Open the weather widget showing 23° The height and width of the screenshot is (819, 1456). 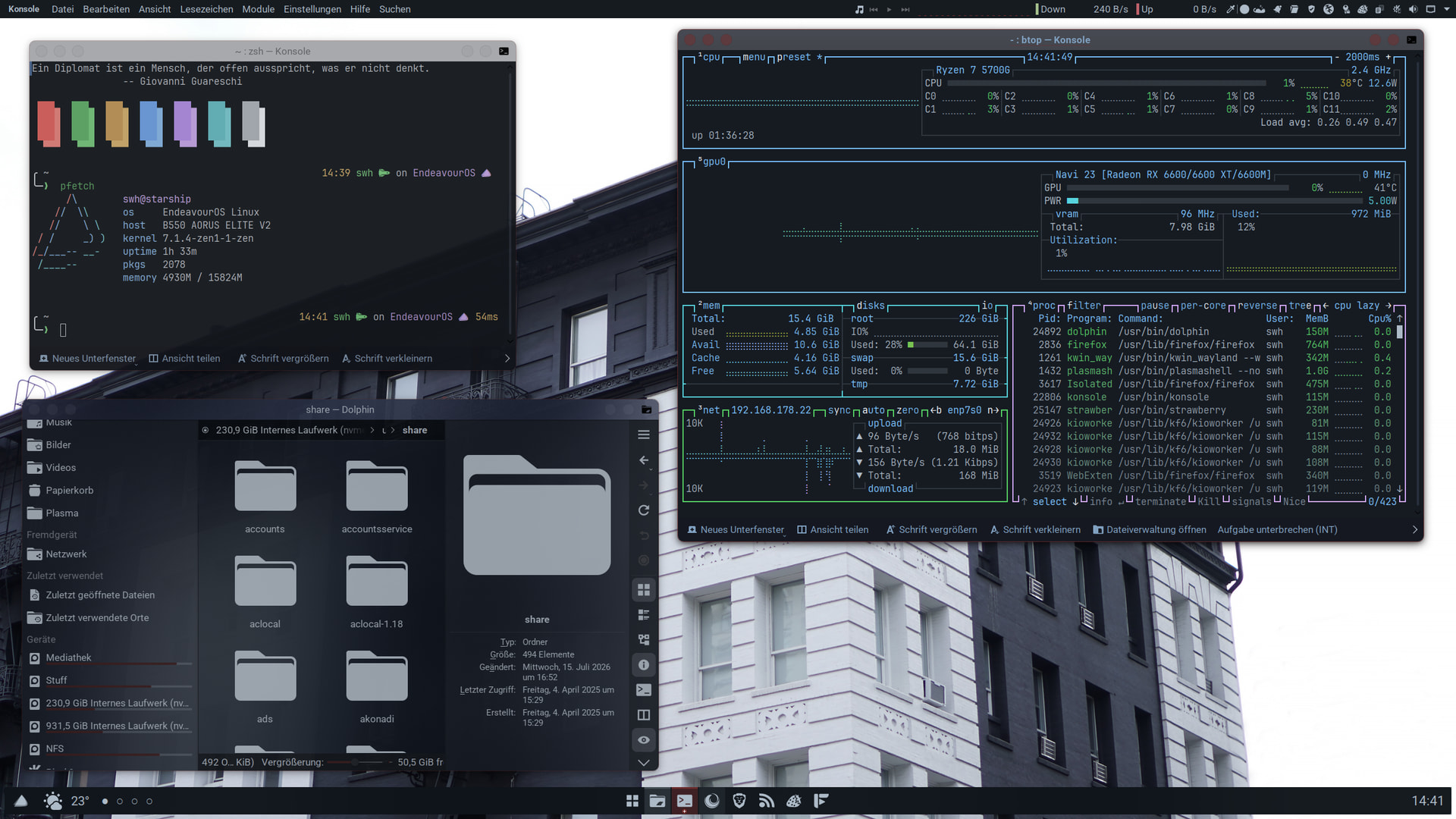[x=67, y=801]
